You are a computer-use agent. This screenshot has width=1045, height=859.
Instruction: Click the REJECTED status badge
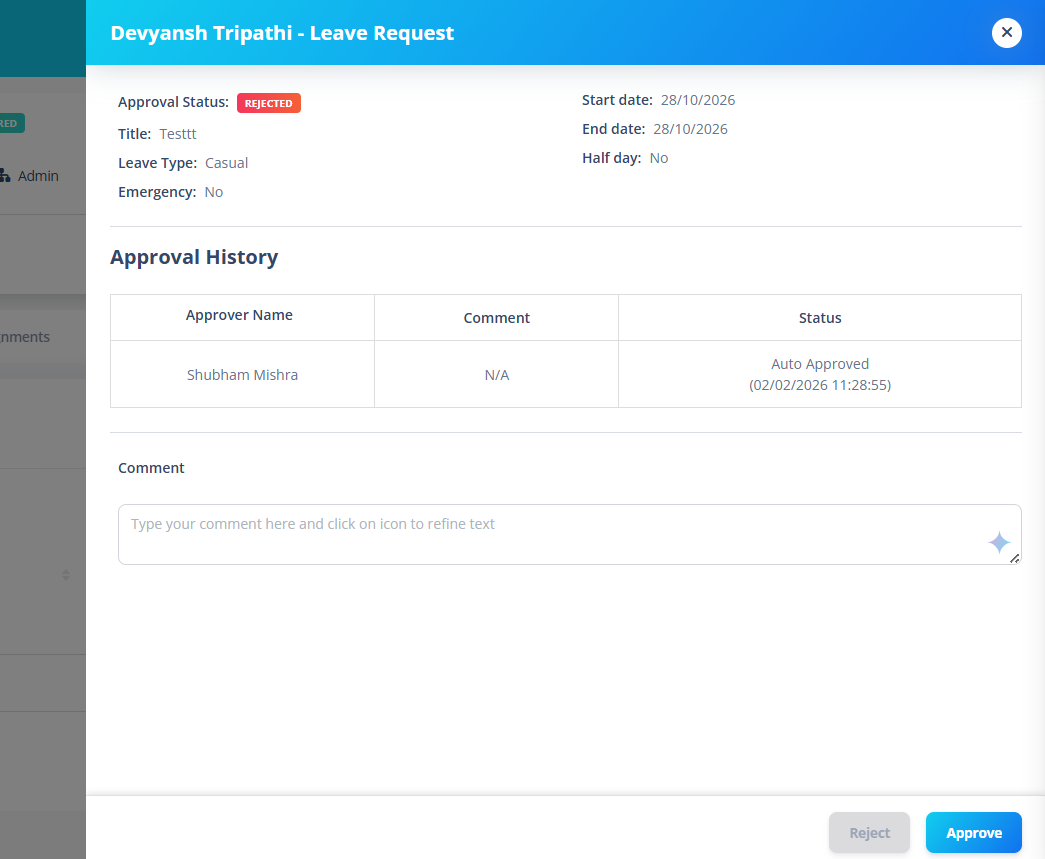click(269, 103)
